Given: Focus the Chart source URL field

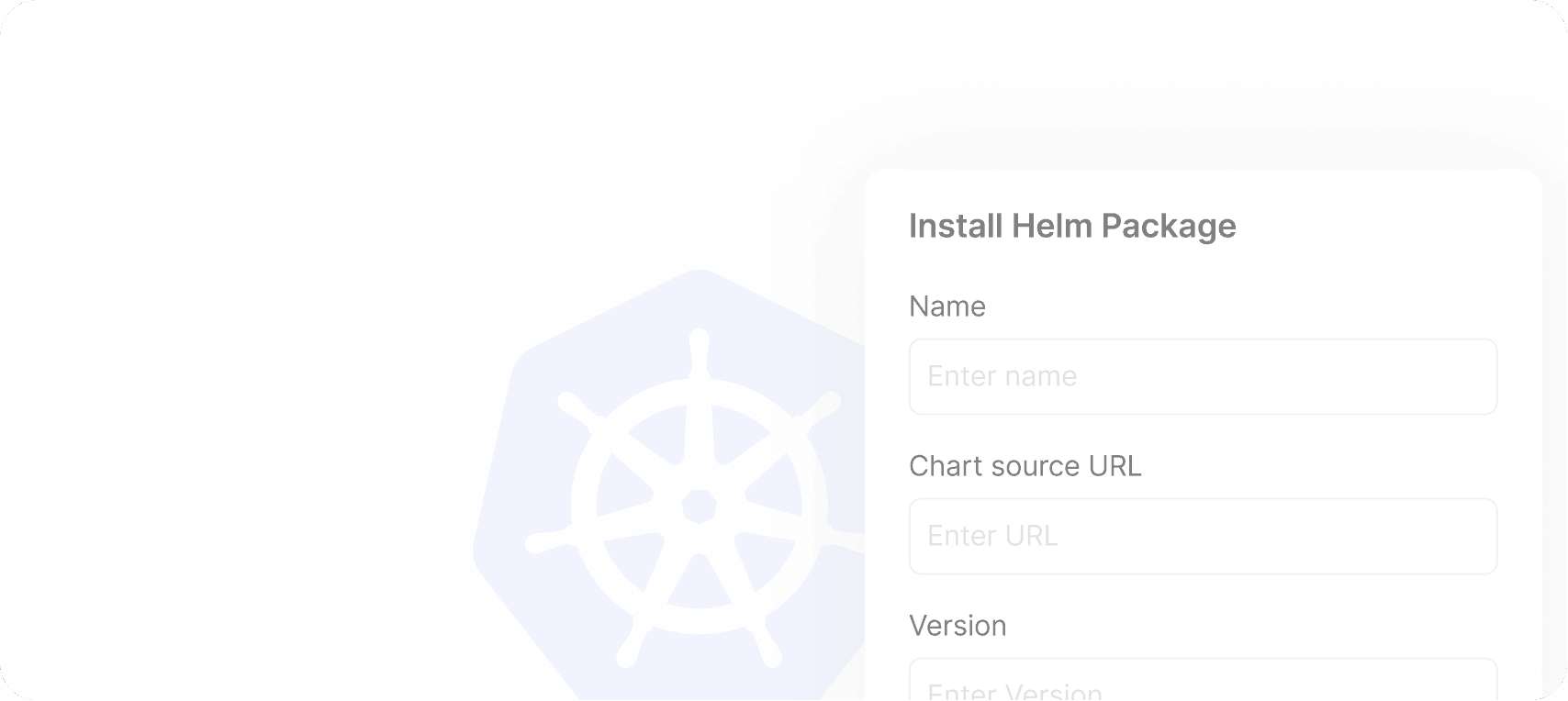Looking at the screenshot, I should [x=1203, y=536].
